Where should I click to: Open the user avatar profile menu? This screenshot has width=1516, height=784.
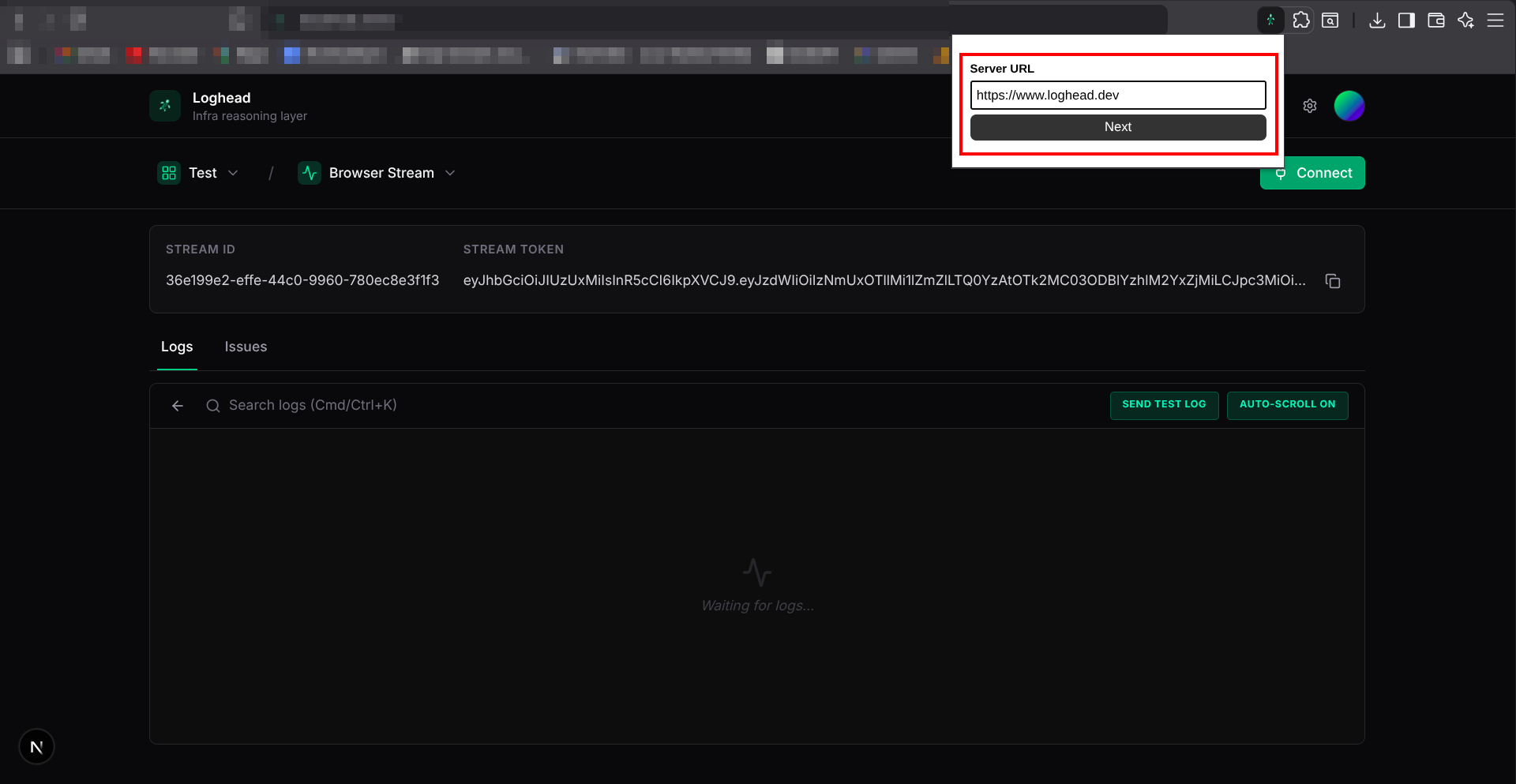(1349, 106)
